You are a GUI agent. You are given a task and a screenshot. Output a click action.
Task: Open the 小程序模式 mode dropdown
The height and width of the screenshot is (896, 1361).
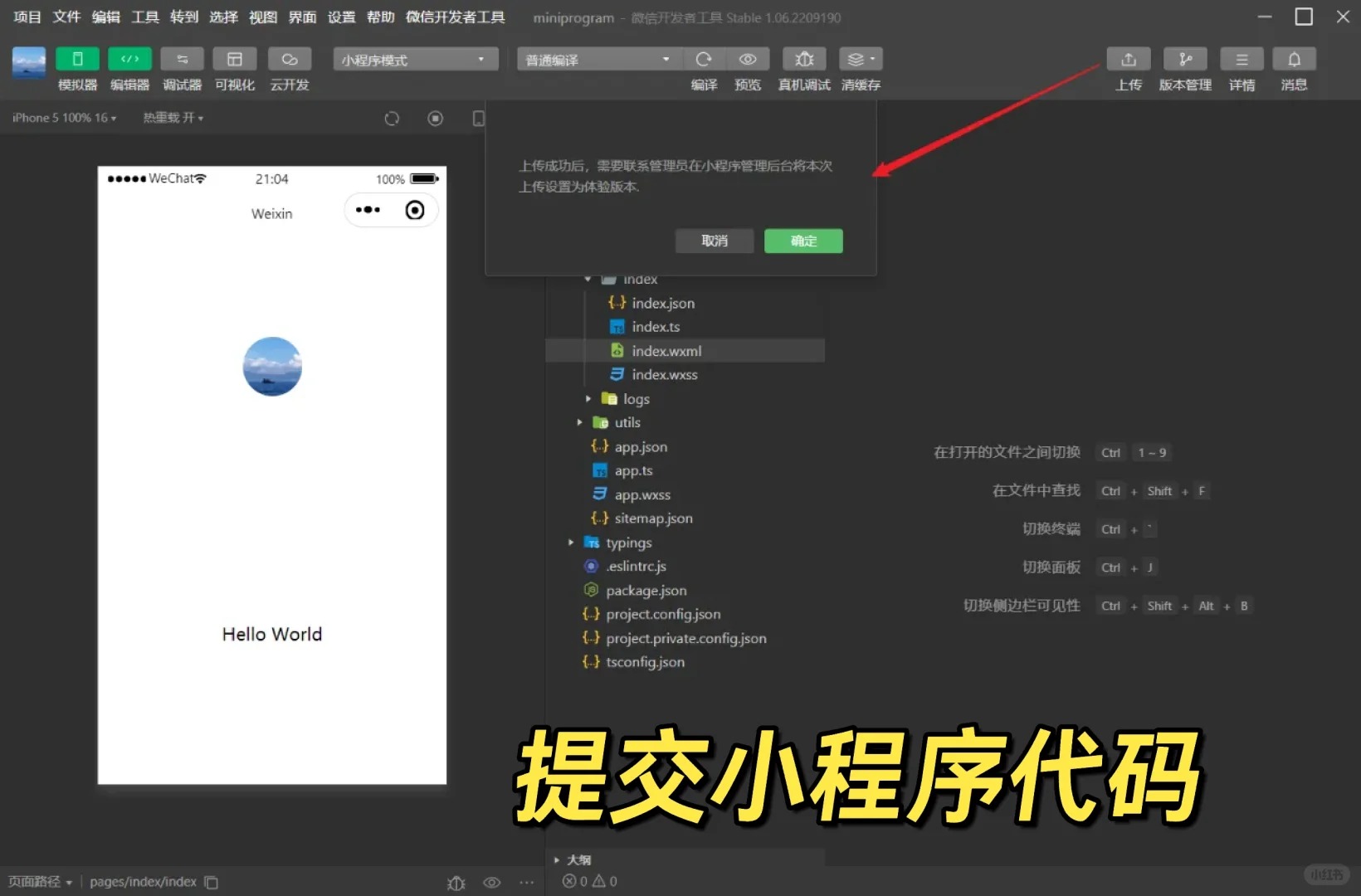415,60
